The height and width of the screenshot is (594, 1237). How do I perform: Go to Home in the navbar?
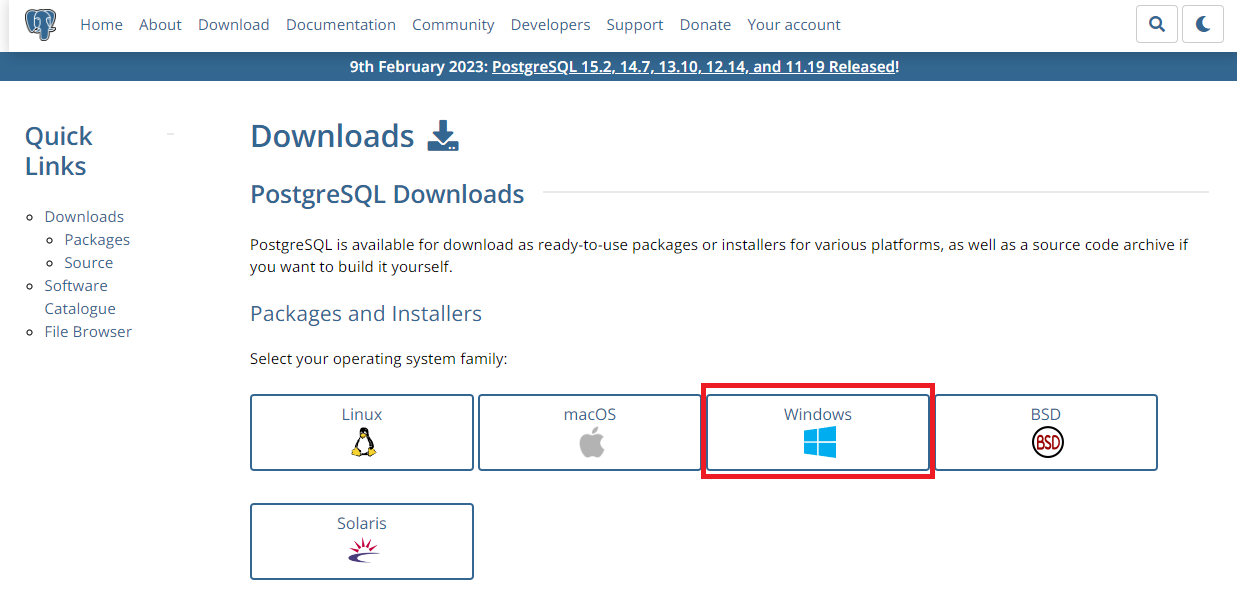(101, 24)
